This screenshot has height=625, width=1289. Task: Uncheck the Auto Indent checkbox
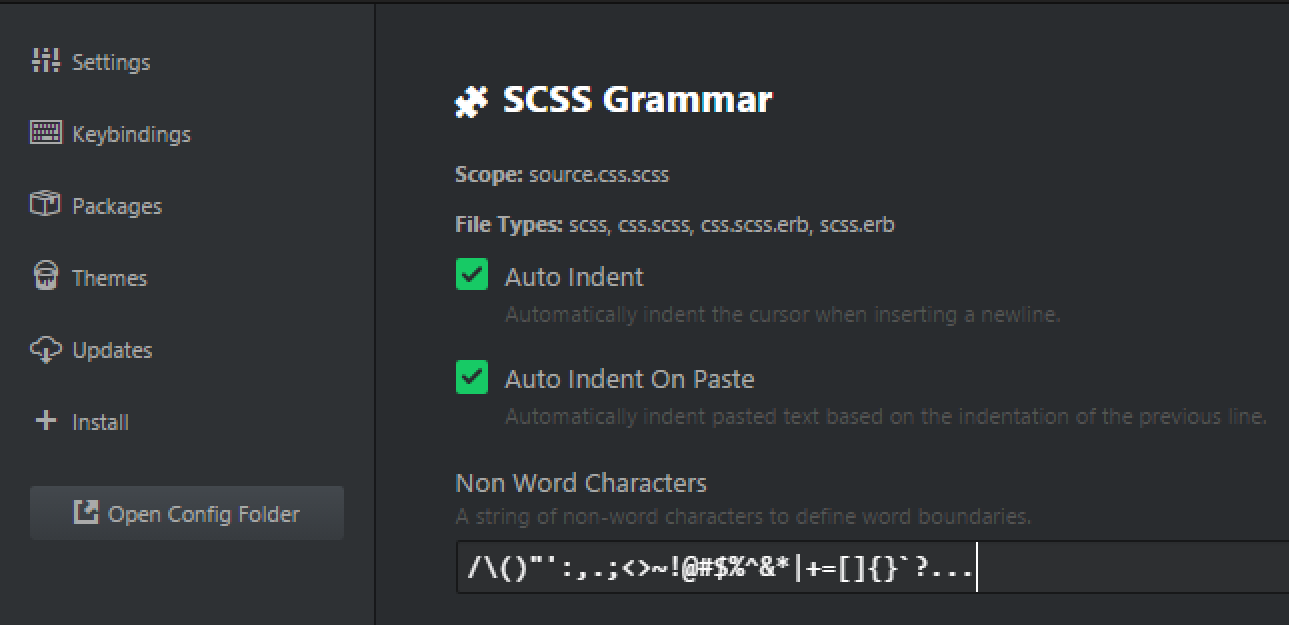click(x=472, y=275)
